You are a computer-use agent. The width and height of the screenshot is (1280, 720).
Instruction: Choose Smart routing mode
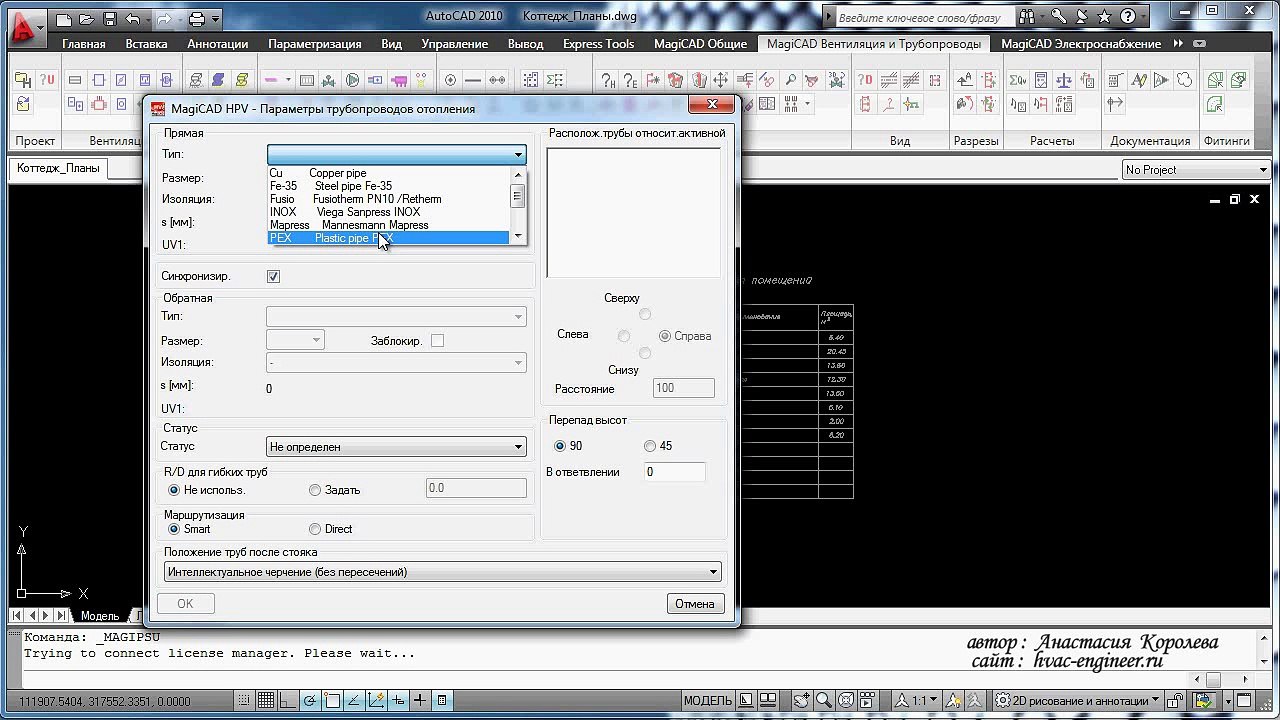tap(174, 529)
